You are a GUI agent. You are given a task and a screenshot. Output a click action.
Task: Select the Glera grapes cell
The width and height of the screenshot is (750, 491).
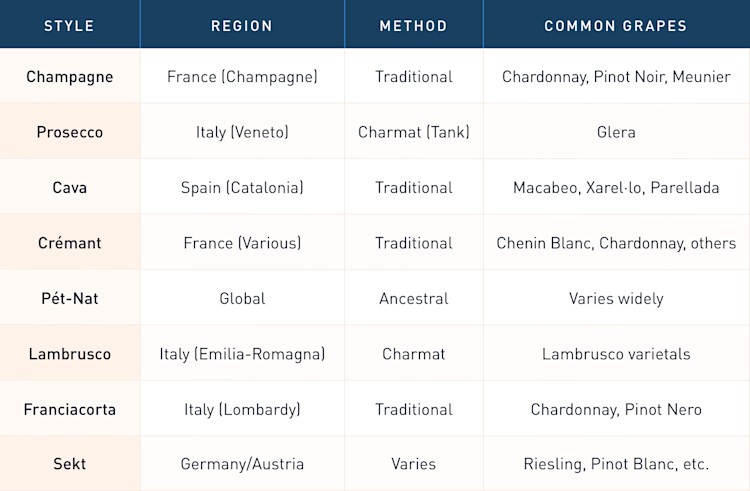click(617, 132)
